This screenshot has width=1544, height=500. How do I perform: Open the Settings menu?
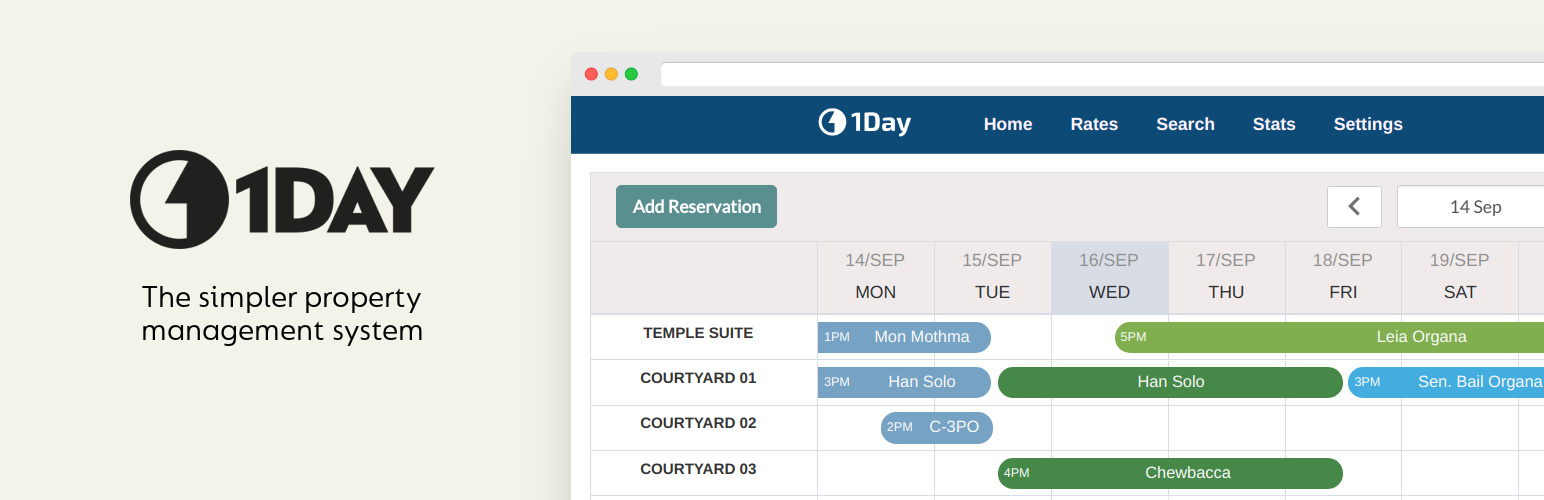pos(1367,124)
